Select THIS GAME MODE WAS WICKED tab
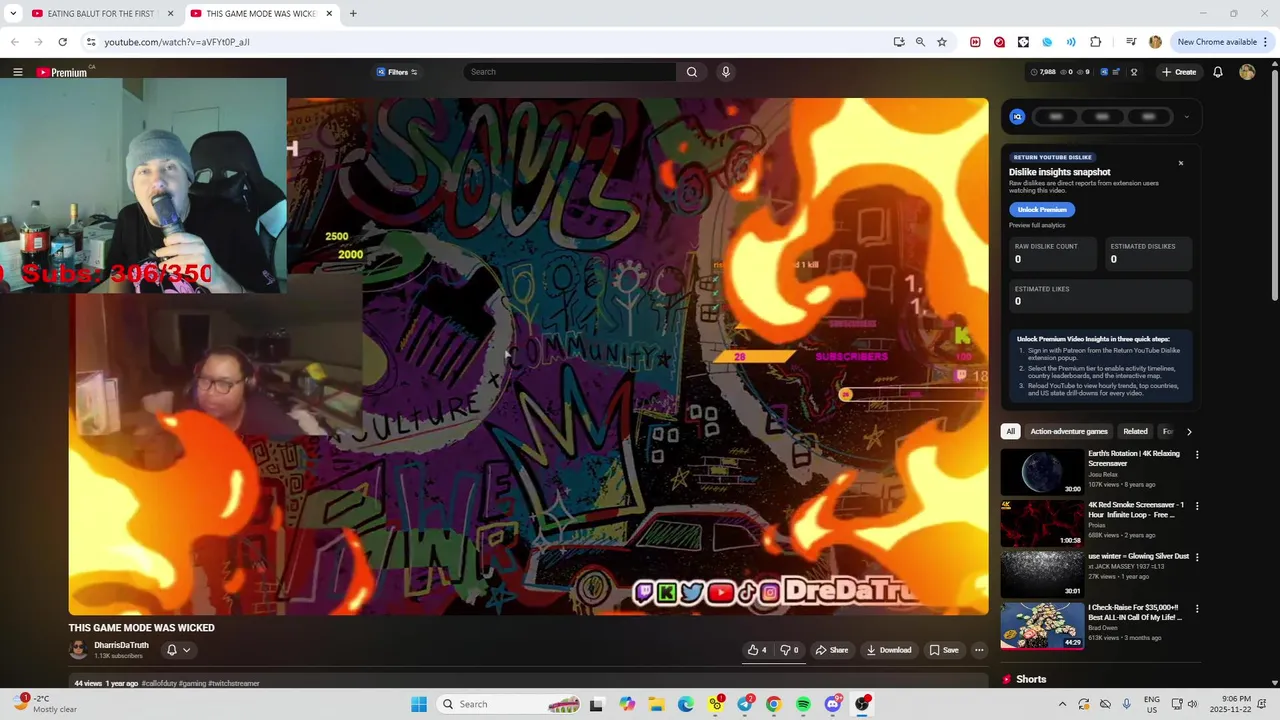Screen dimensions: 1280x720 260,14
